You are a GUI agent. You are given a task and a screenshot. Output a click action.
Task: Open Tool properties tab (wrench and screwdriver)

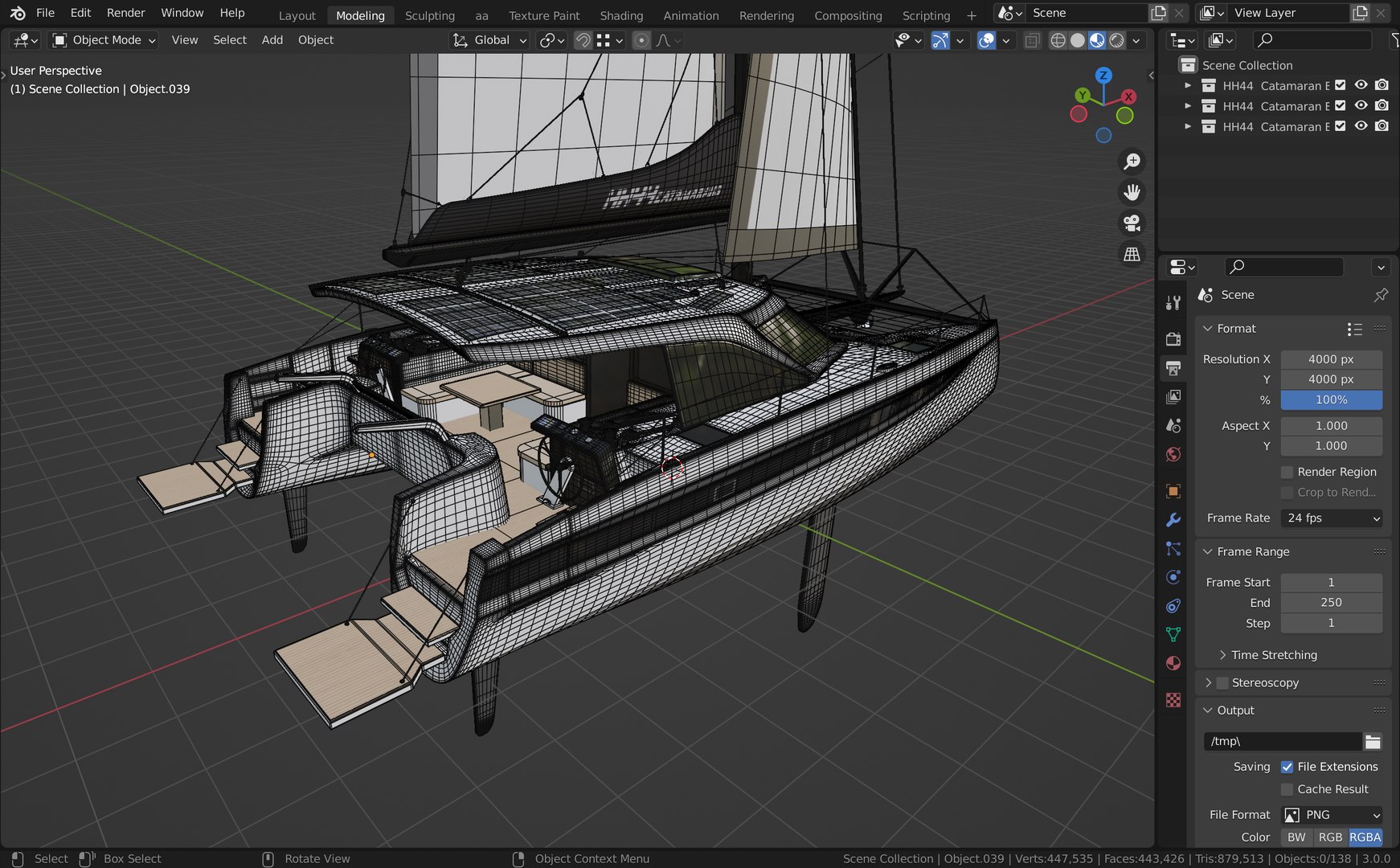pos(1173,302)
